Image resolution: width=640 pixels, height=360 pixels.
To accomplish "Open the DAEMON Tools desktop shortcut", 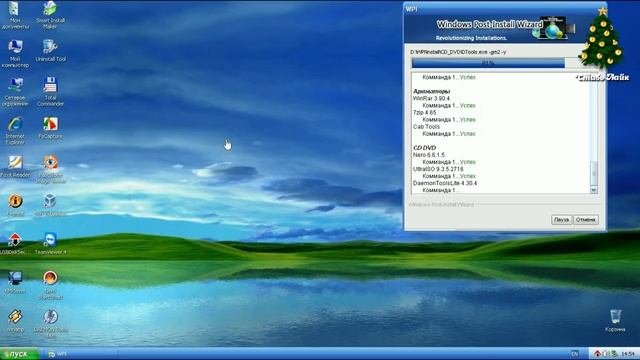I will [50, 323].
